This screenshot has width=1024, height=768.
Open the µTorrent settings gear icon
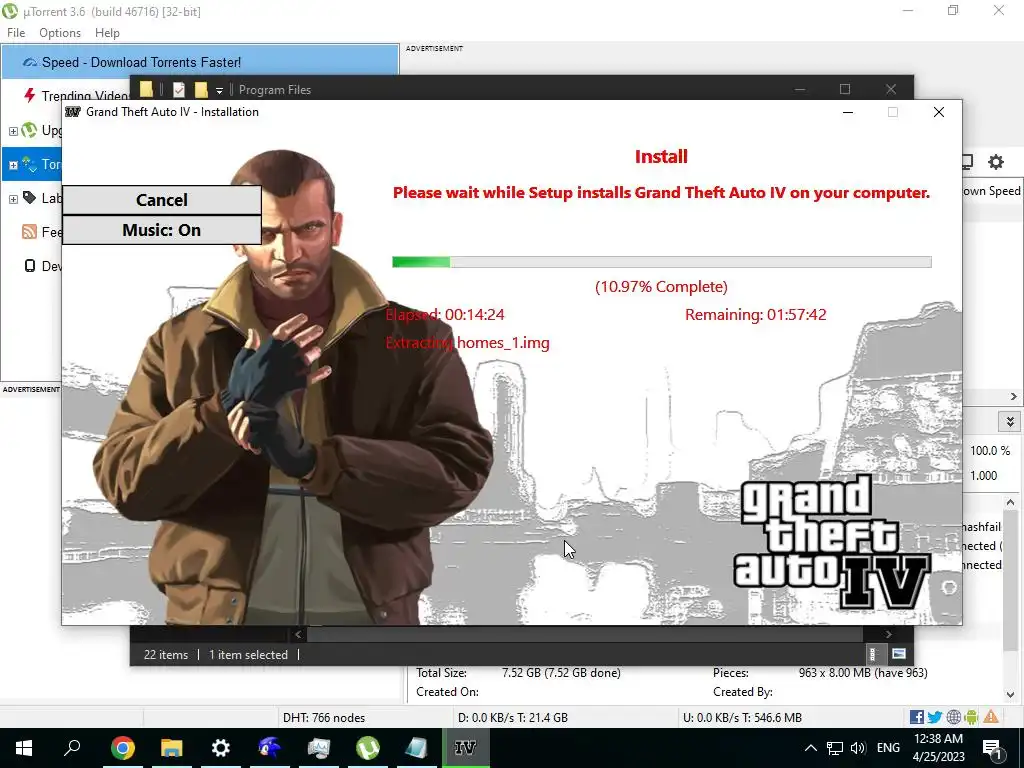(x=995, y=161)
